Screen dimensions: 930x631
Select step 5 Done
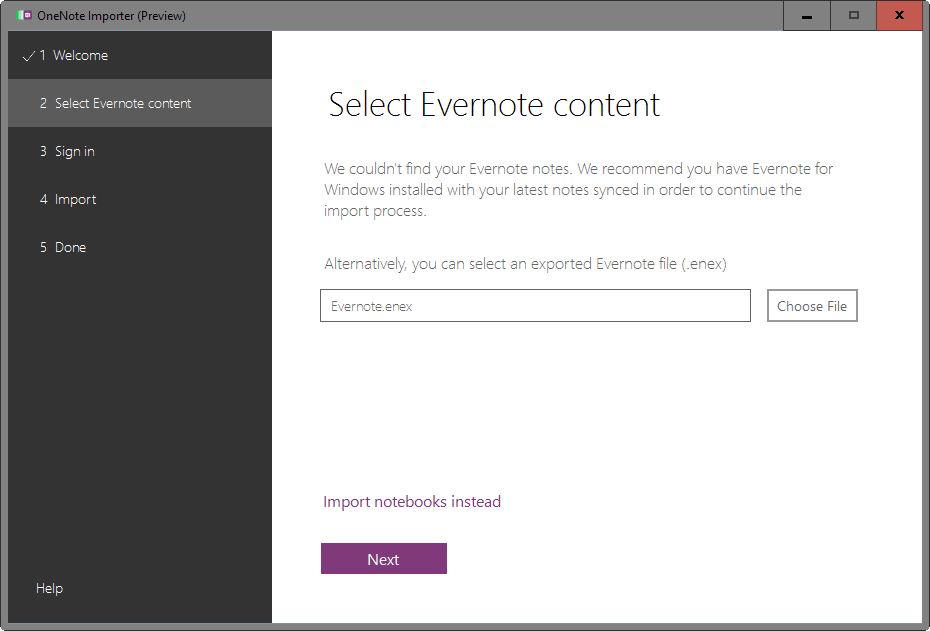tap(140, 247)
